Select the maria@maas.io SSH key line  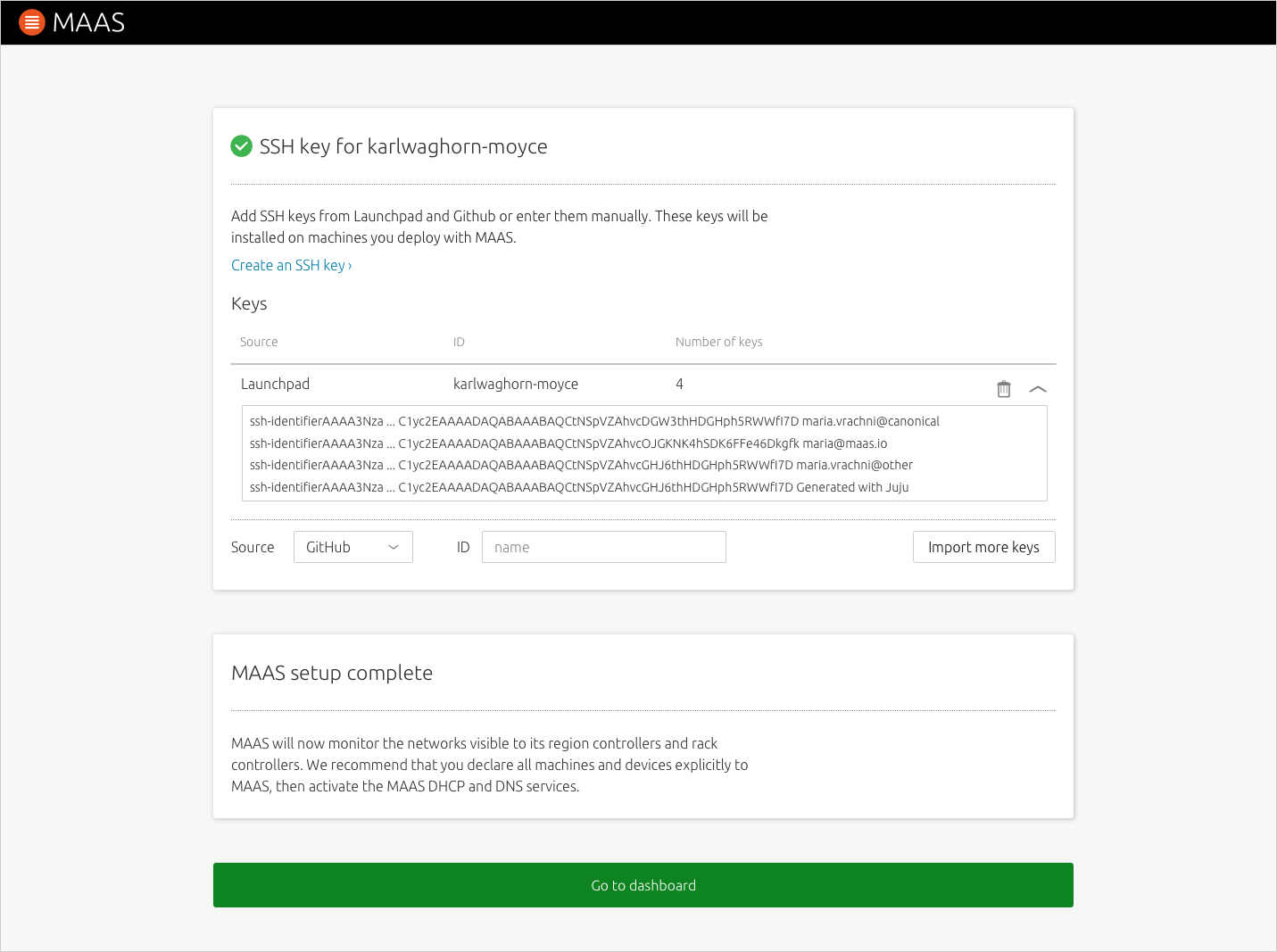click(568, 443)
